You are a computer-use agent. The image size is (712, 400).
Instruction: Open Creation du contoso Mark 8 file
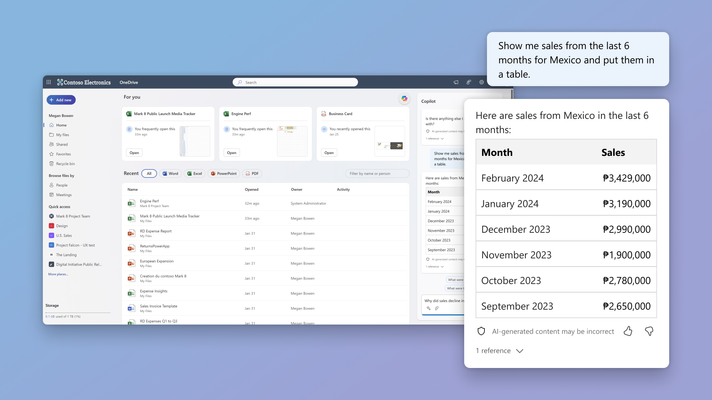(163, 276)
